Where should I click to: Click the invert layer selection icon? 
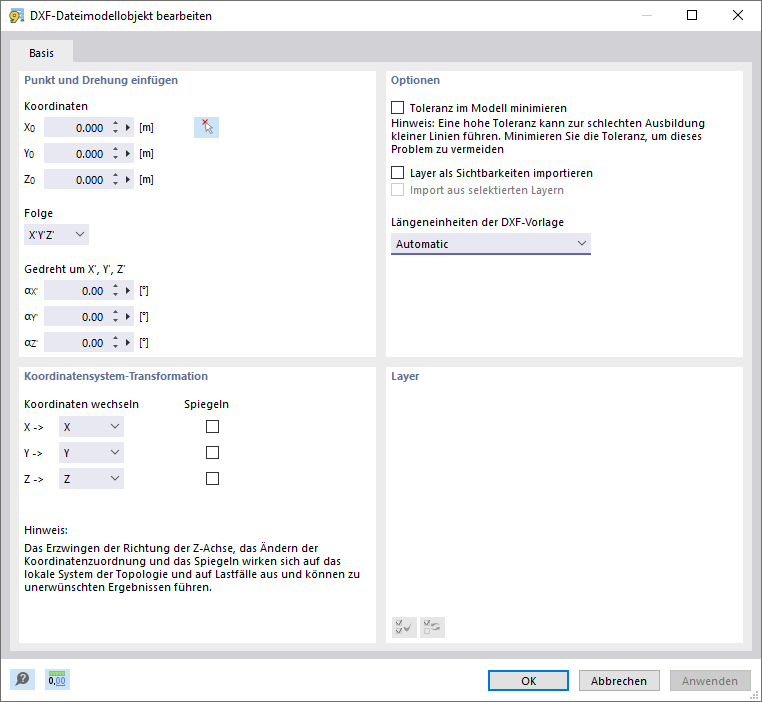click(x=432, y=627)
